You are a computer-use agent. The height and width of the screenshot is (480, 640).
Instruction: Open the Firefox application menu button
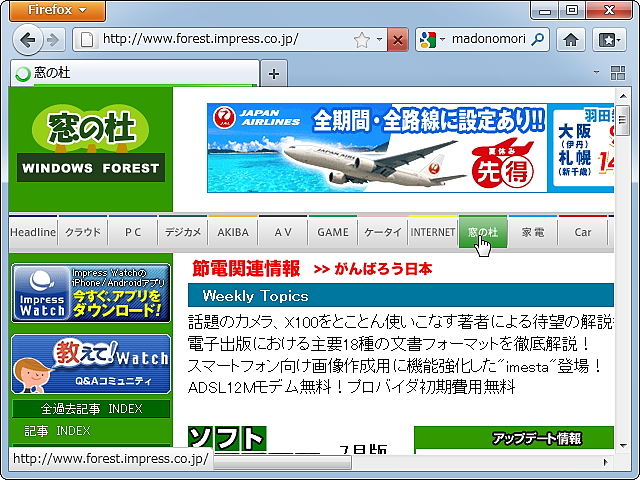(57, 10)
